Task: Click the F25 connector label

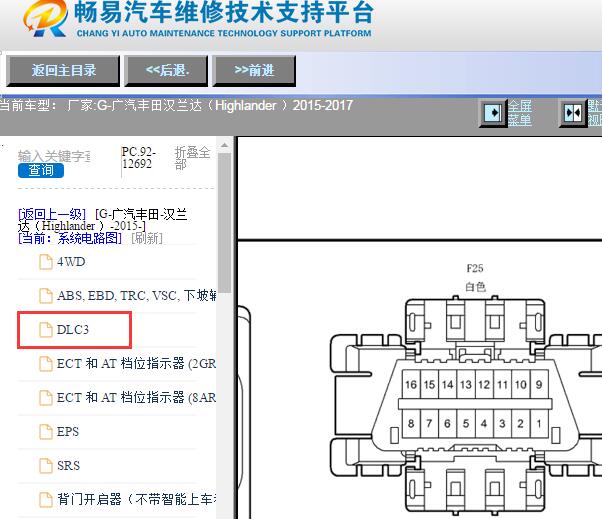Action: pos(475,268)
